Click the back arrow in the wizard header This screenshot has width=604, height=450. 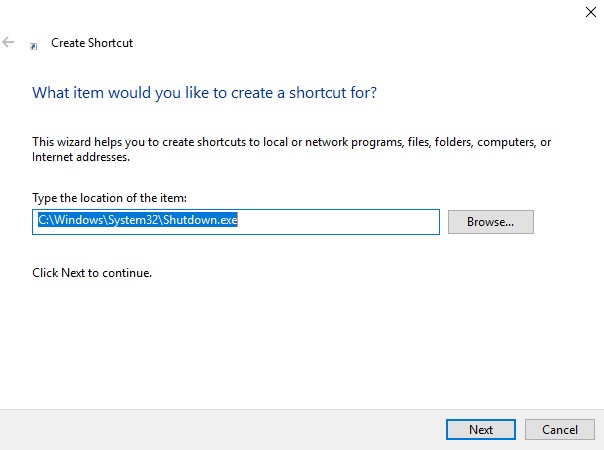point(9,43)
